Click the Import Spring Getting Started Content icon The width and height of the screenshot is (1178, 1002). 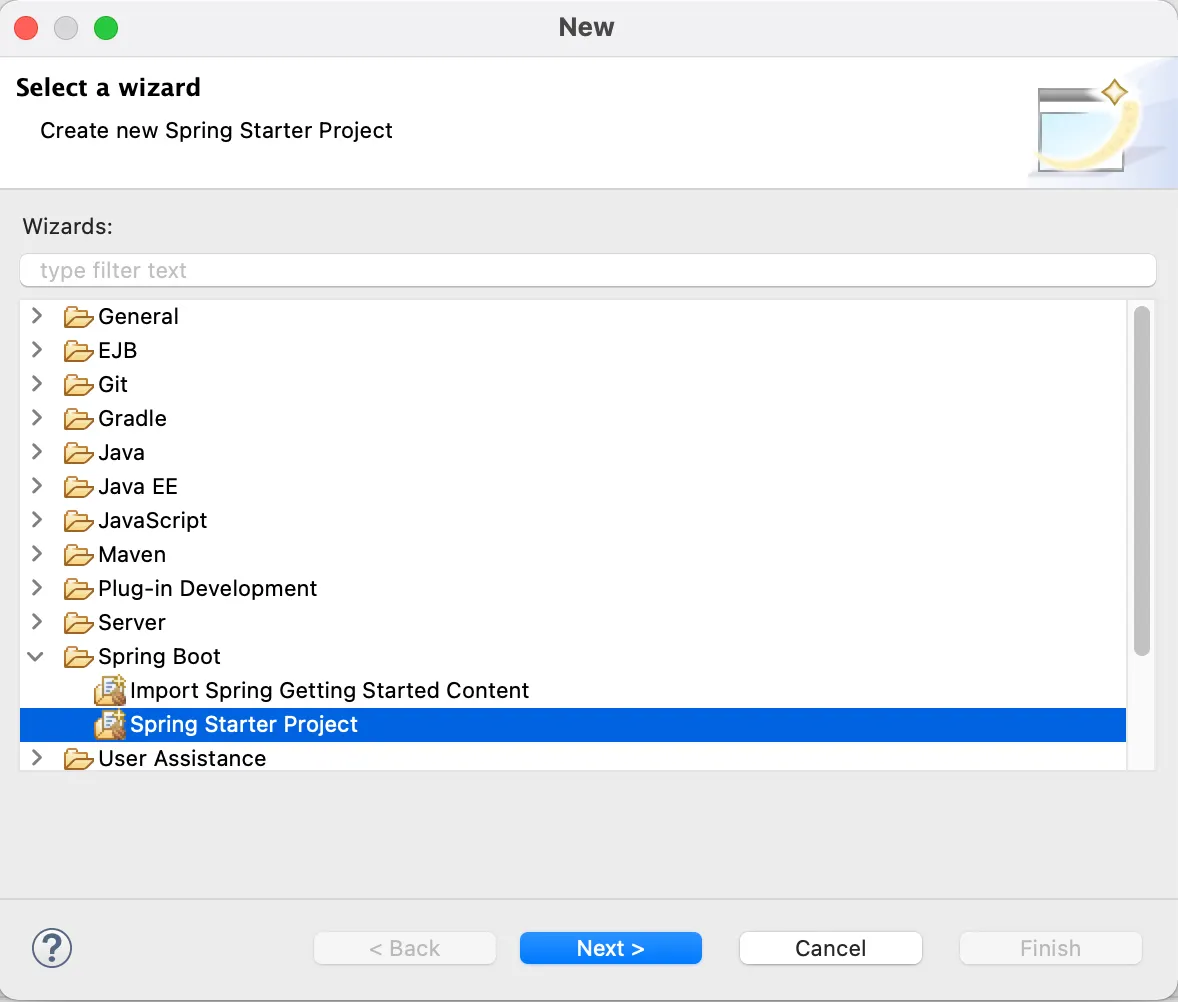pyautogui.click(x=110, y=690)
